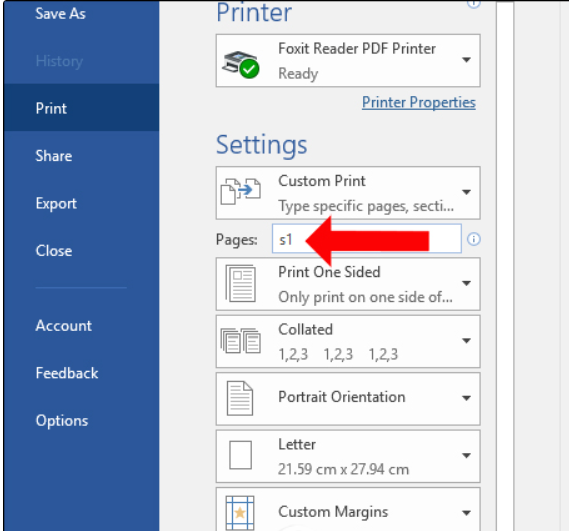Open the Custom Print dropdown arrow

point(466,192)
